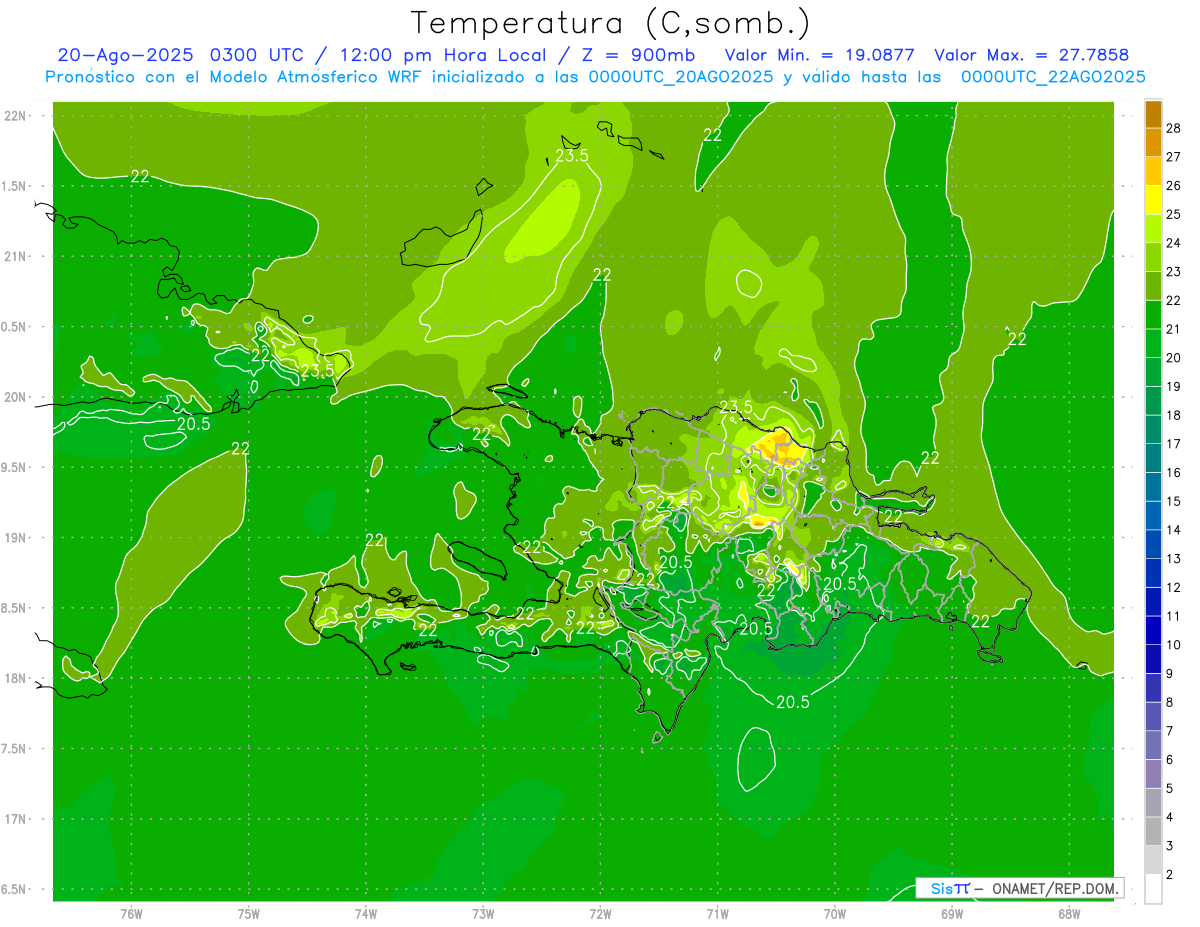Select the 'Z = 900mb' level label

click(x=638, y=56)
